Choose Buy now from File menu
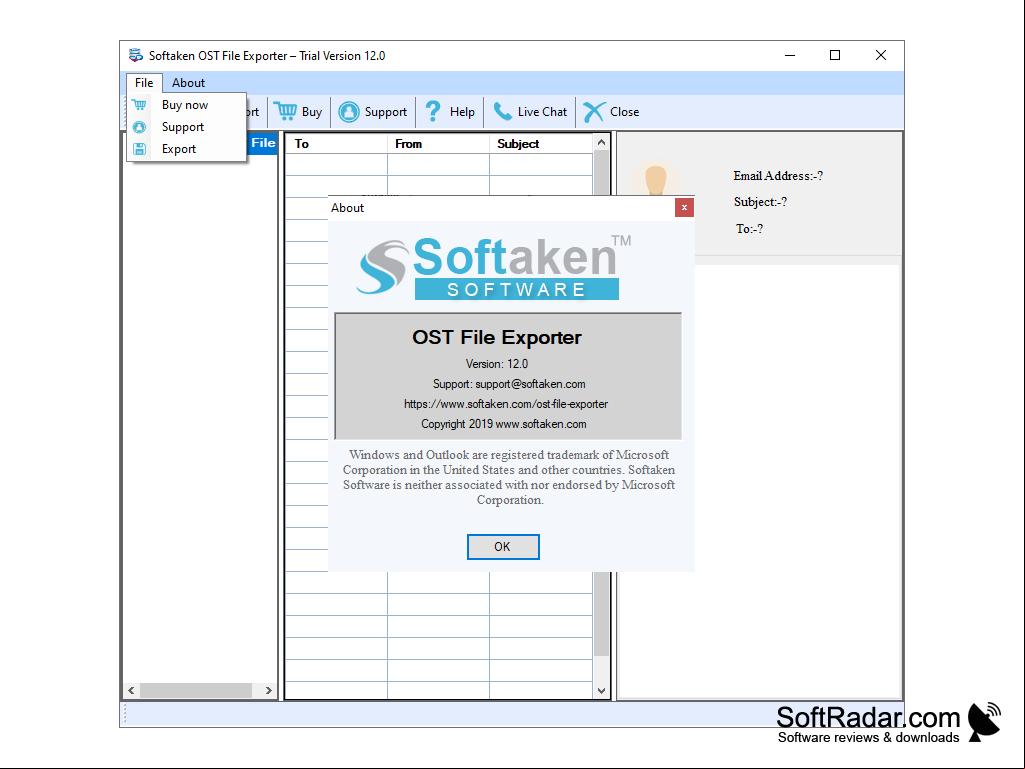The height and width of the screenshot is (769, 1025). [185, 105]
